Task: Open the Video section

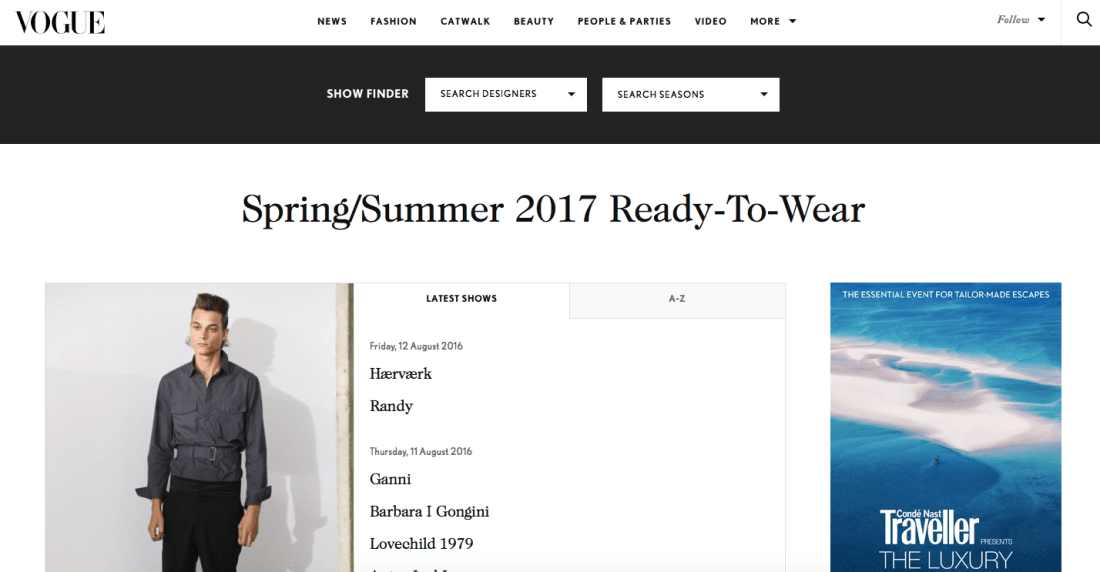Action: click(x=711, y=21)
